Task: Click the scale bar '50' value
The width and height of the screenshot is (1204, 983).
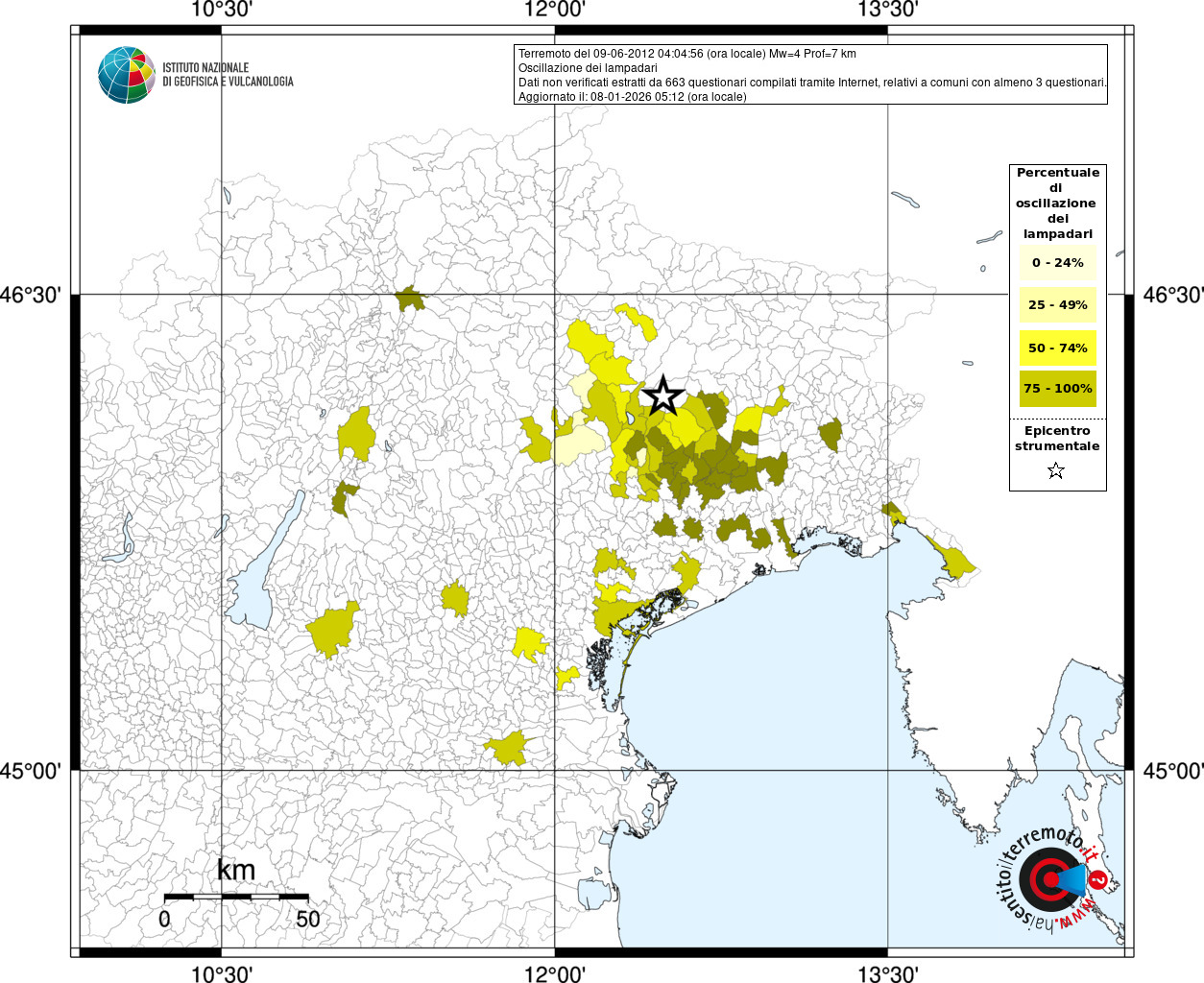Action: click(x=308, y=919)
